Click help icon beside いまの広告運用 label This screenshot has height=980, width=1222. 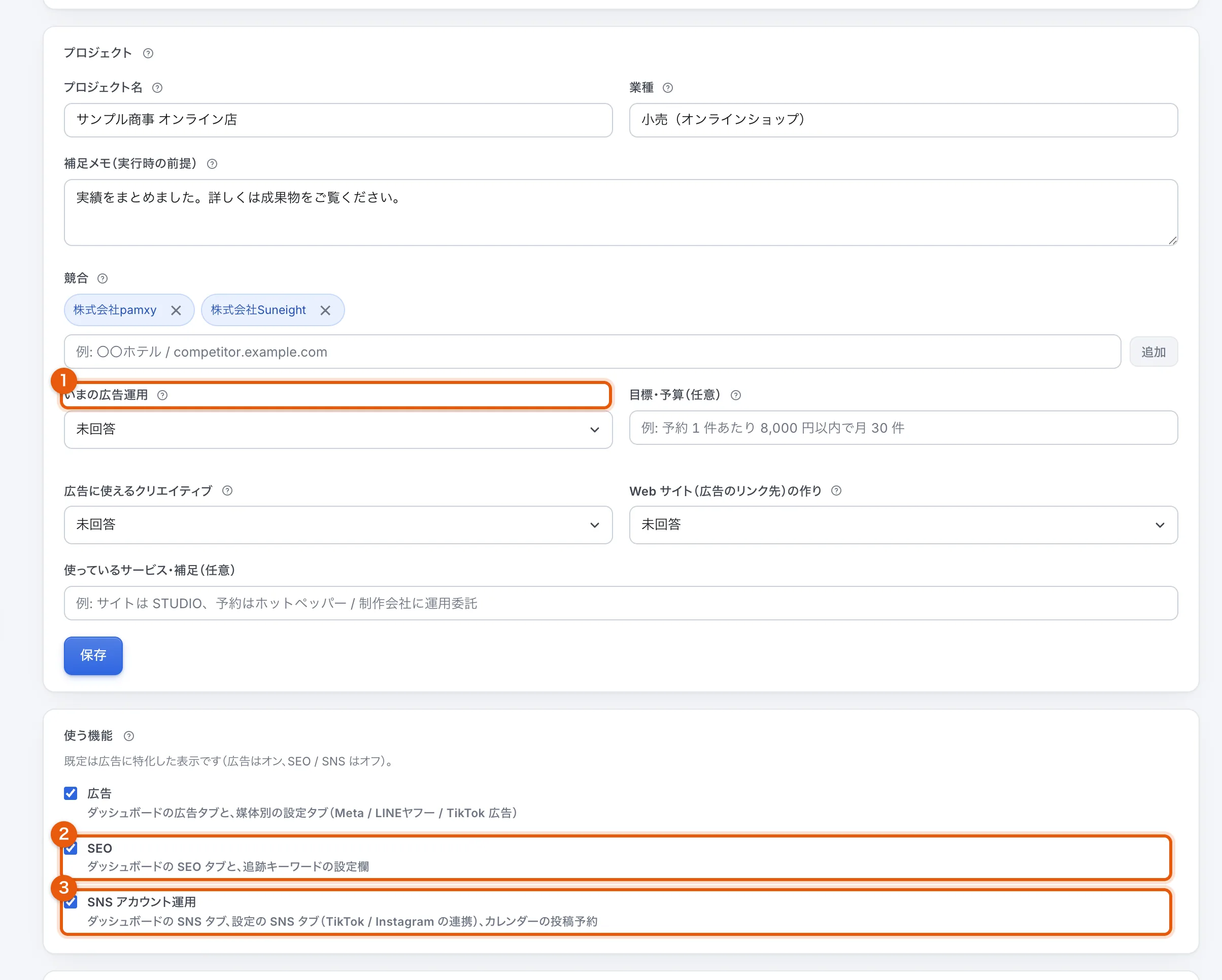pos(162,395)
